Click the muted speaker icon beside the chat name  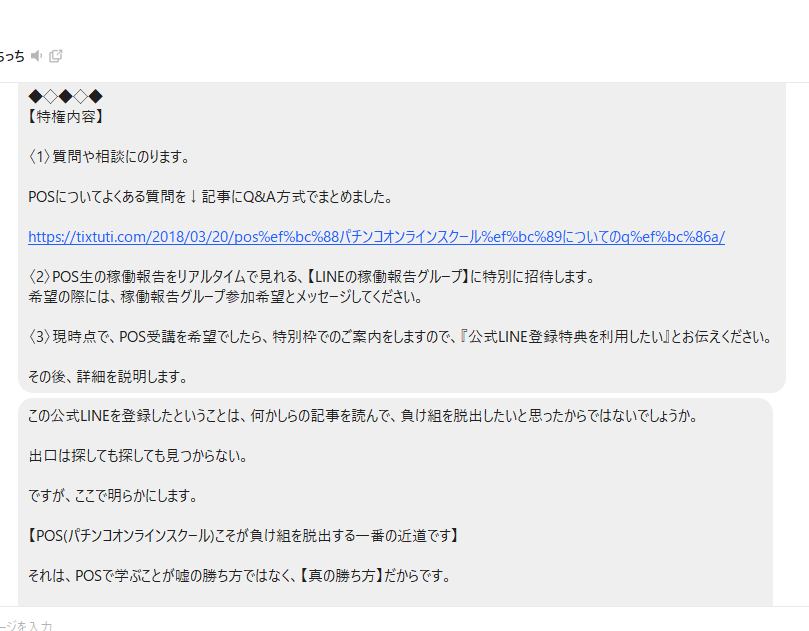click(x=36, y=56)
